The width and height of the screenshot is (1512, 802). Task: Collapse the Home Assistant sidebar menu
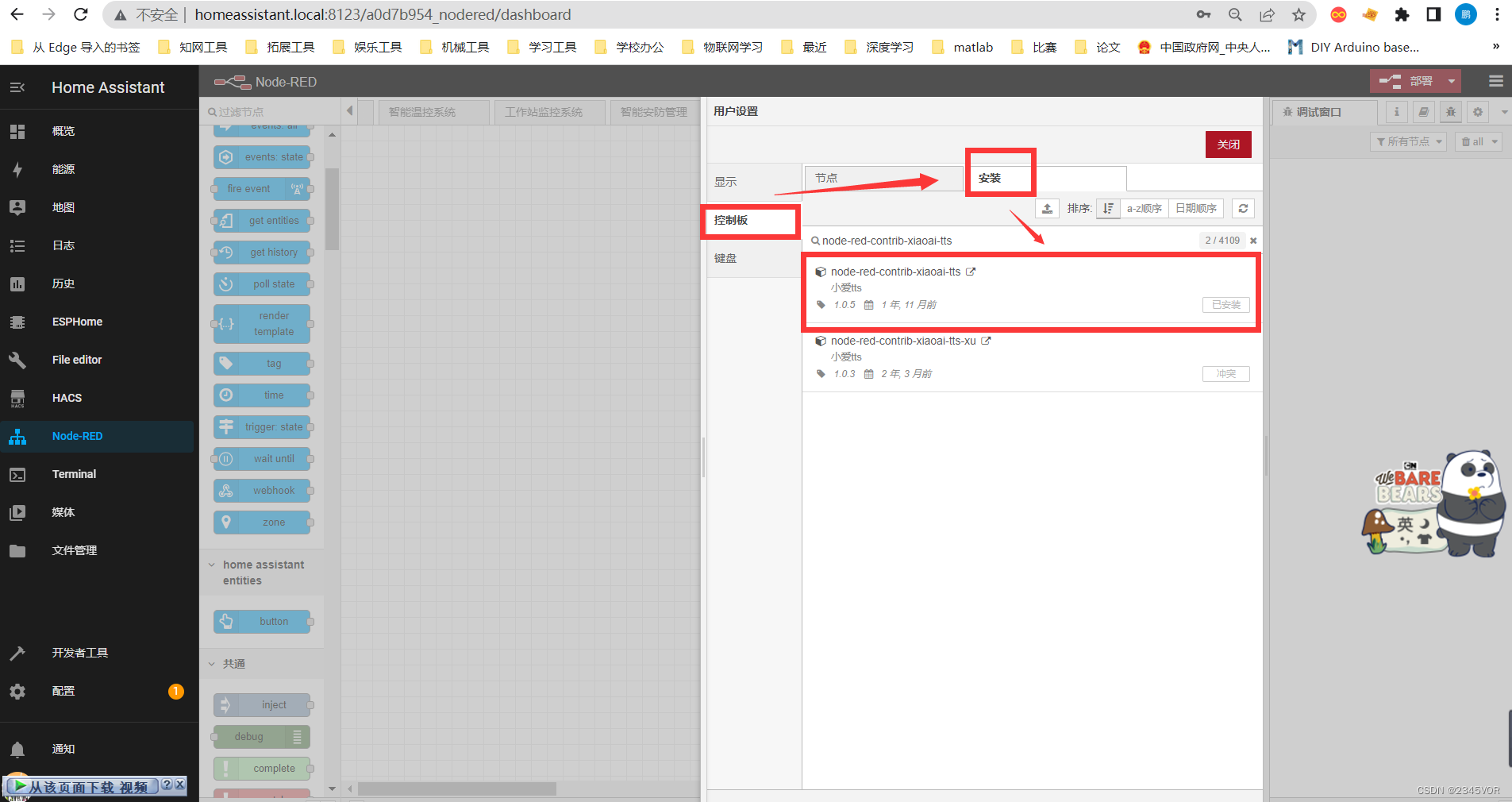(x=17, y=87)
